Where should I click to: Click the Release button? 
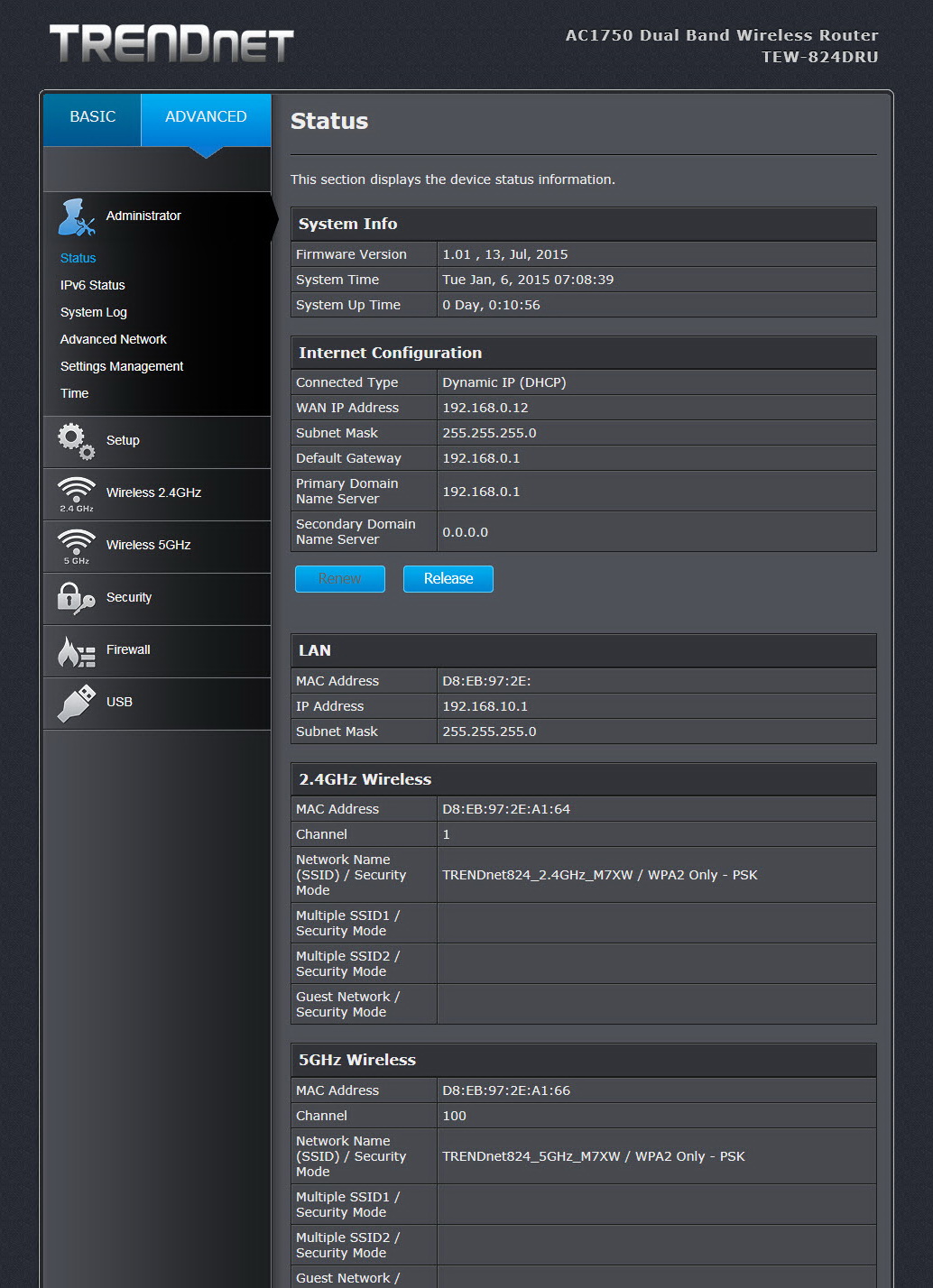(x=448, y=579)
